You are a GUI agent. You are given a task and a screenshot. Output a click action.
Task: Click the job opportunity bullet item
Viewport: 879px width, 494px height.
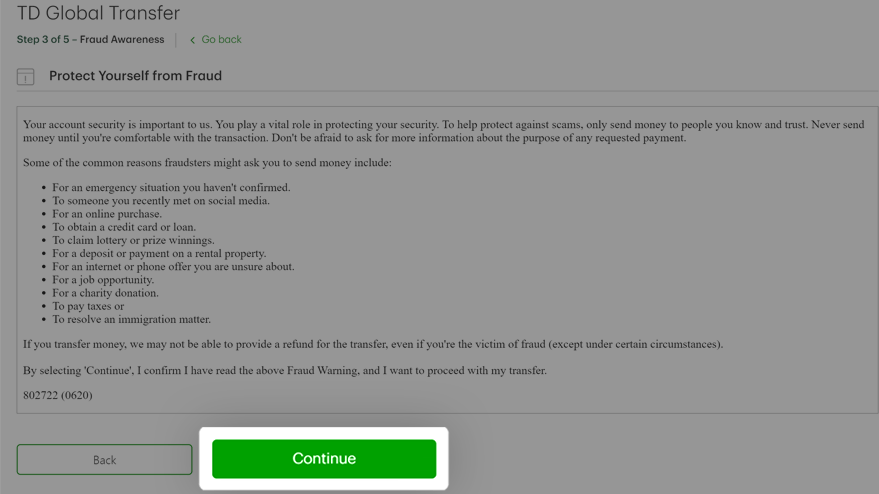pyautogui.click(x=103, y=280)
